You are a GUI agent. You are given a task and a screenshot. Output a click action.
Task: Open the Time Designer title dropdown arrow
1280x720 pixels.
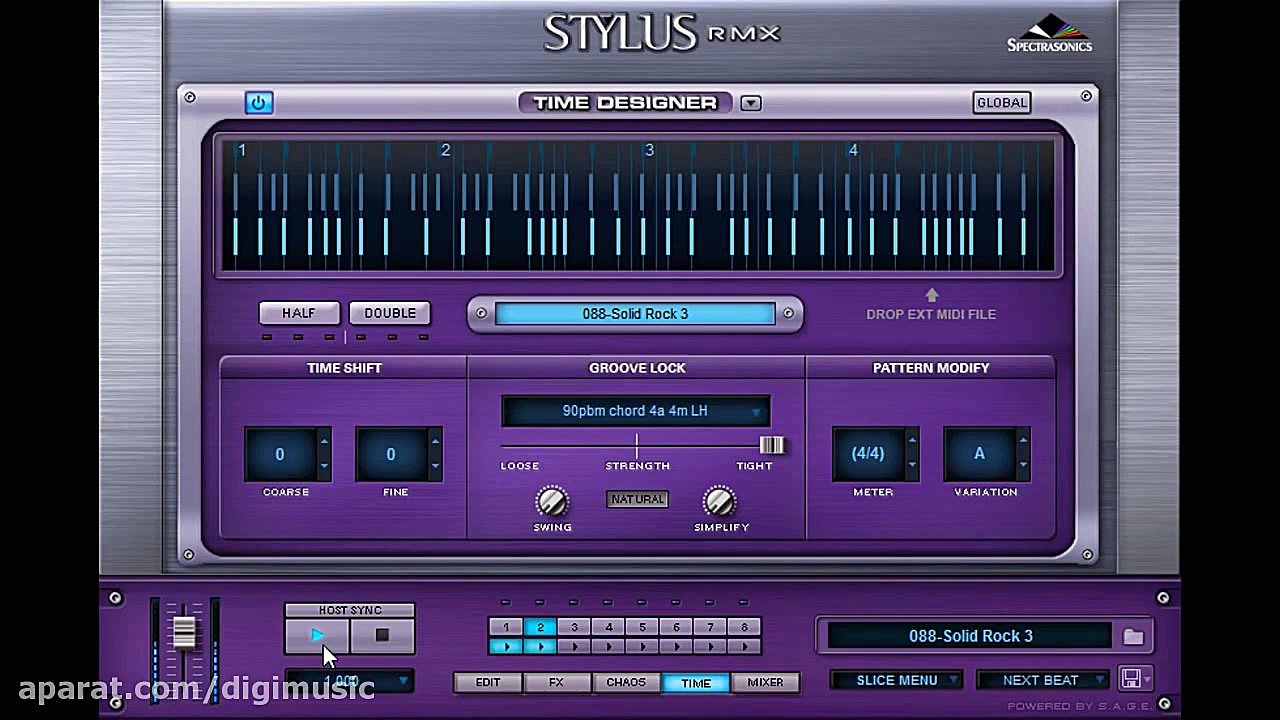click(x=751, y=103)
